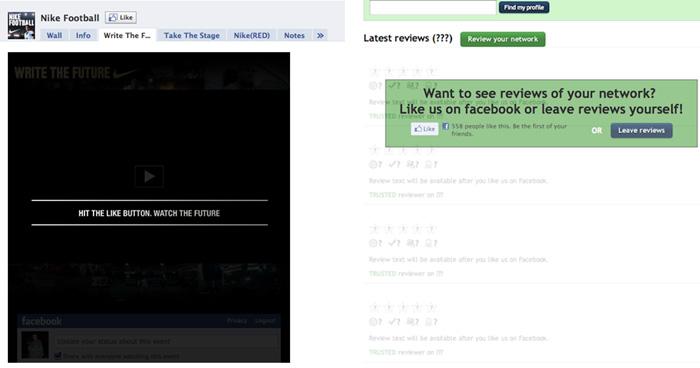Viewport: 700px width, 368px height.
Task: Open the Take The Stage tab
Action: point(192,35)
